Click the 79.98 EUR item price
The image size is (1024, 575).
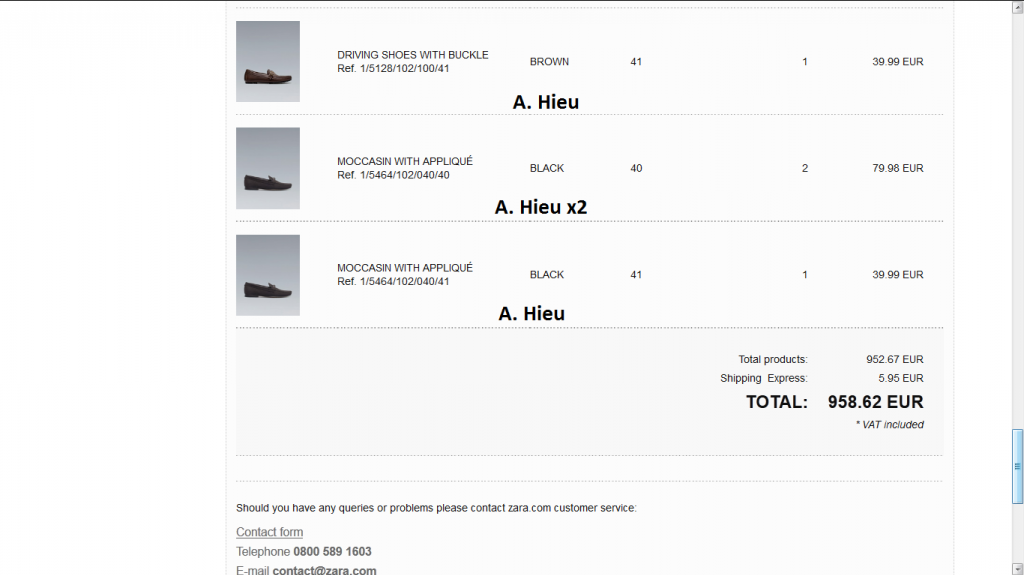897,168
